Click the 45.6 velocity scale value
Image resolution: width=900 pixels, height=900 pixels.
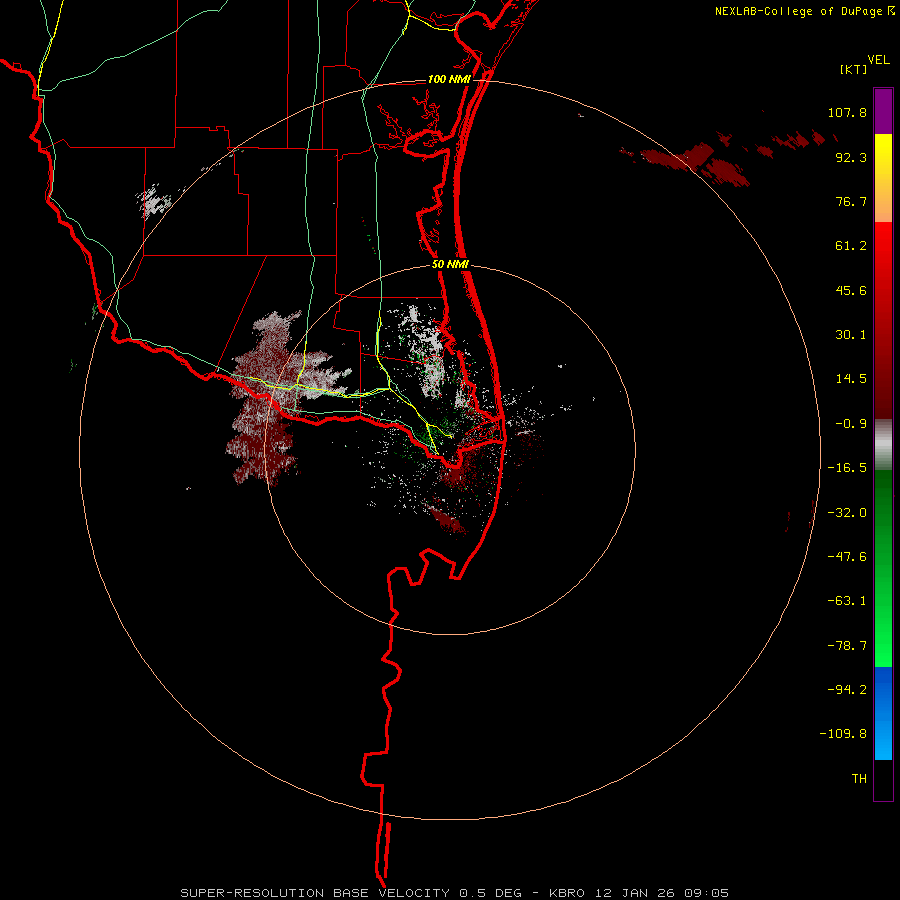tap(851, 290)
